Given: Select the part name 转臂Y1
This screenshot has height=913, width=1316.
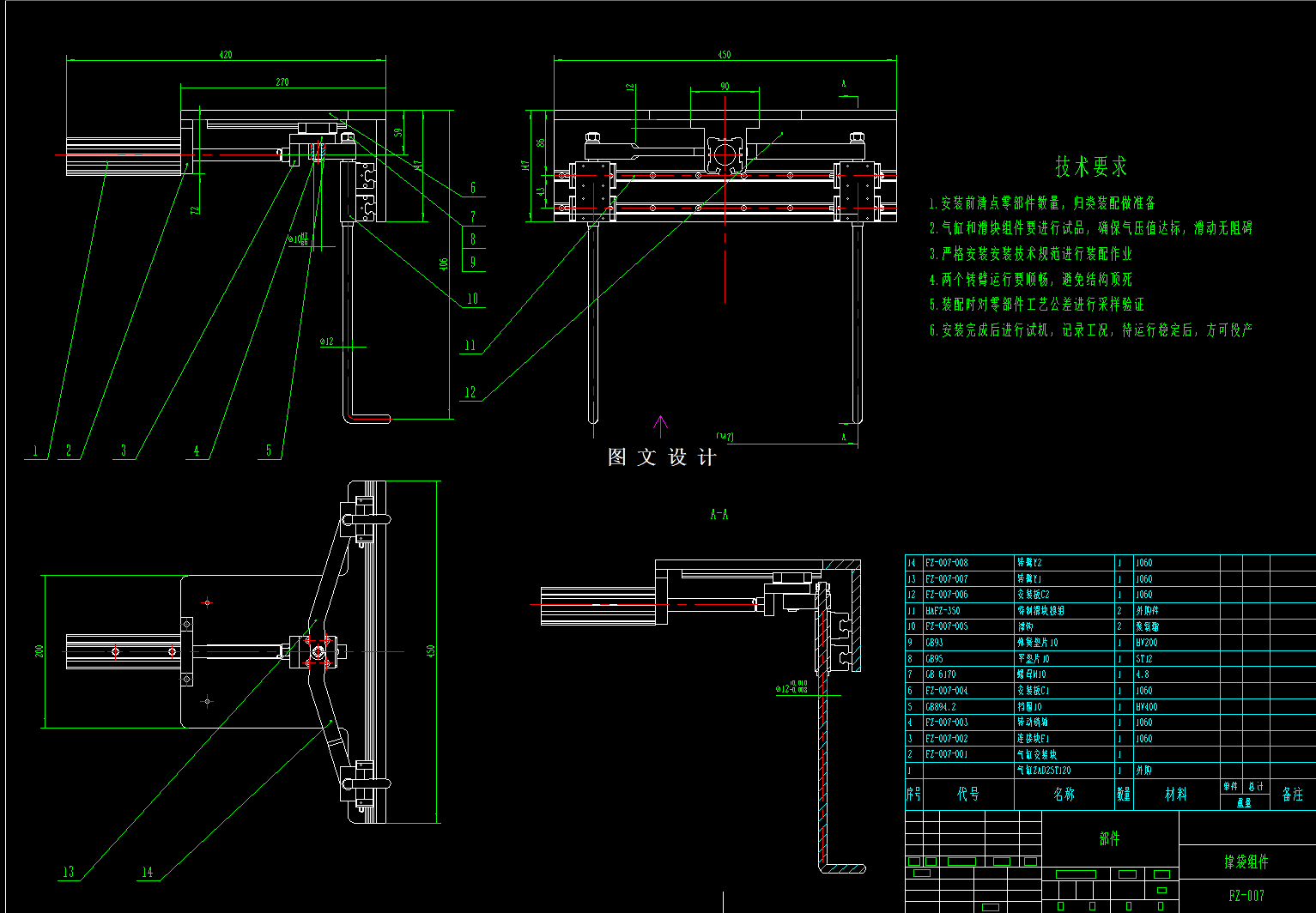Looking at the screenshot, I should 1029,579.
